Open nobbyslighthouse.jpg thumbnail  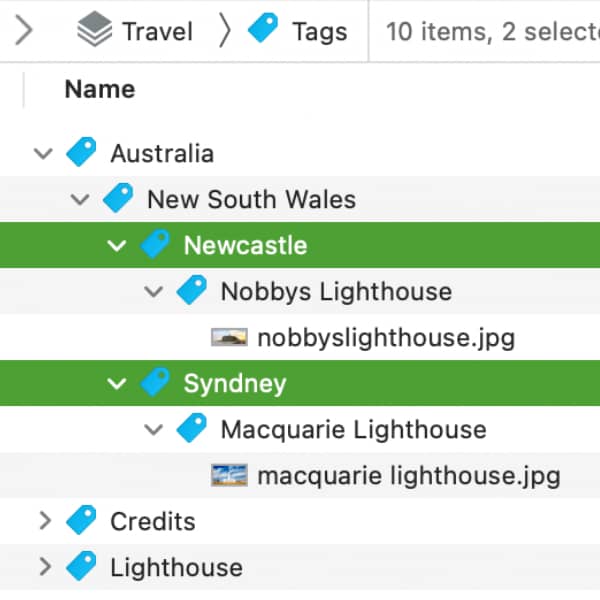point(229,337)
